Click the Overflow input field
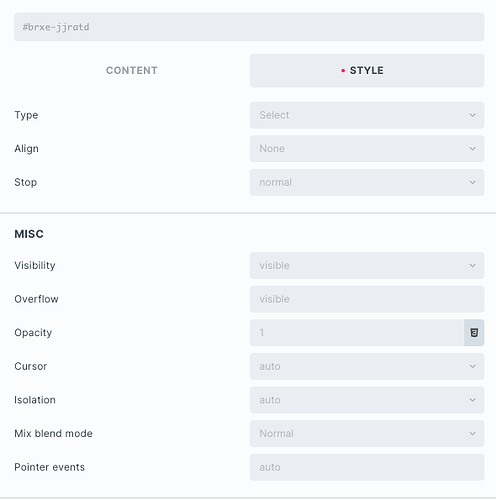 (367, 299)
